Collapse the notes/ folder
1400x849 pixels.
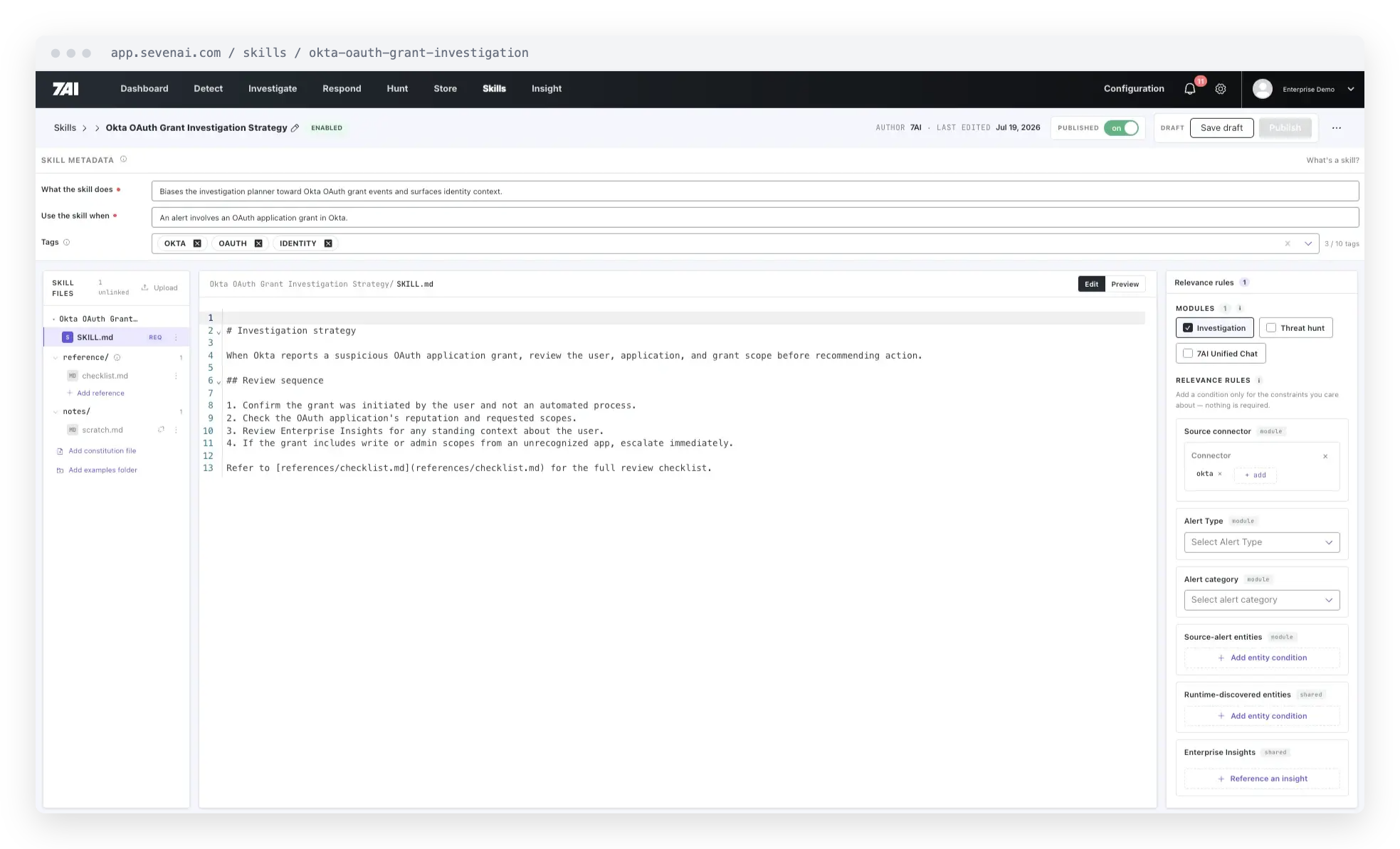click(x=56, y=411)
